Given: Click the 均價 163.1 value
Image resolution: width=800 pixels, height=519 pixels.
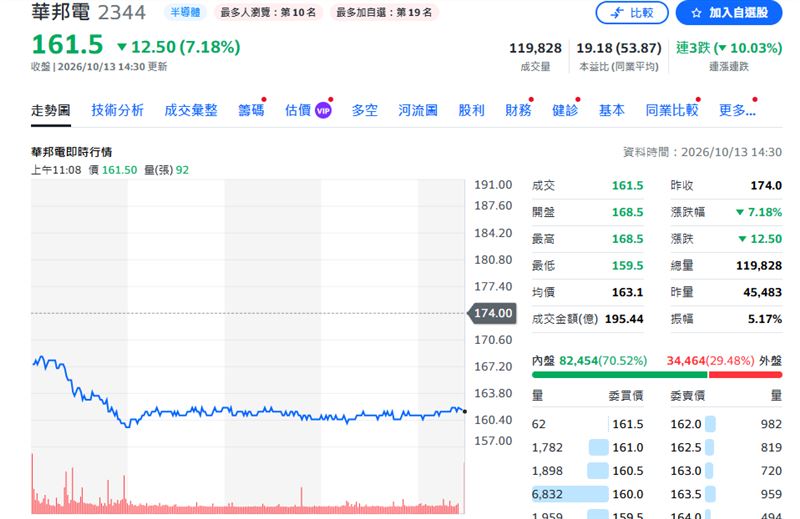Looking at the screenshot, I should (628, 292).
